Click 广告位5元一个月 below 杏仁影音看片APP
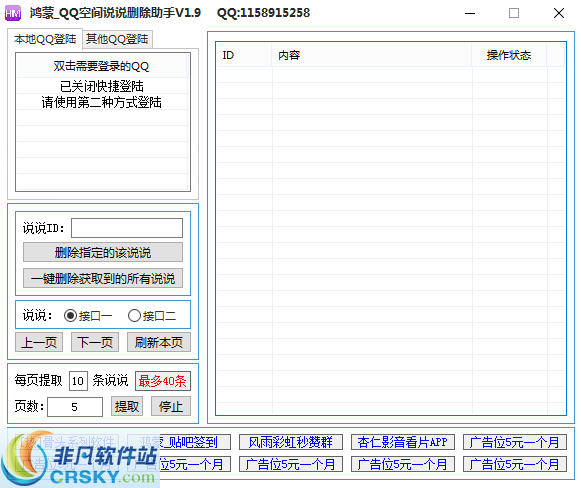This screenshot has width=581, height=488. pos(402,464)
